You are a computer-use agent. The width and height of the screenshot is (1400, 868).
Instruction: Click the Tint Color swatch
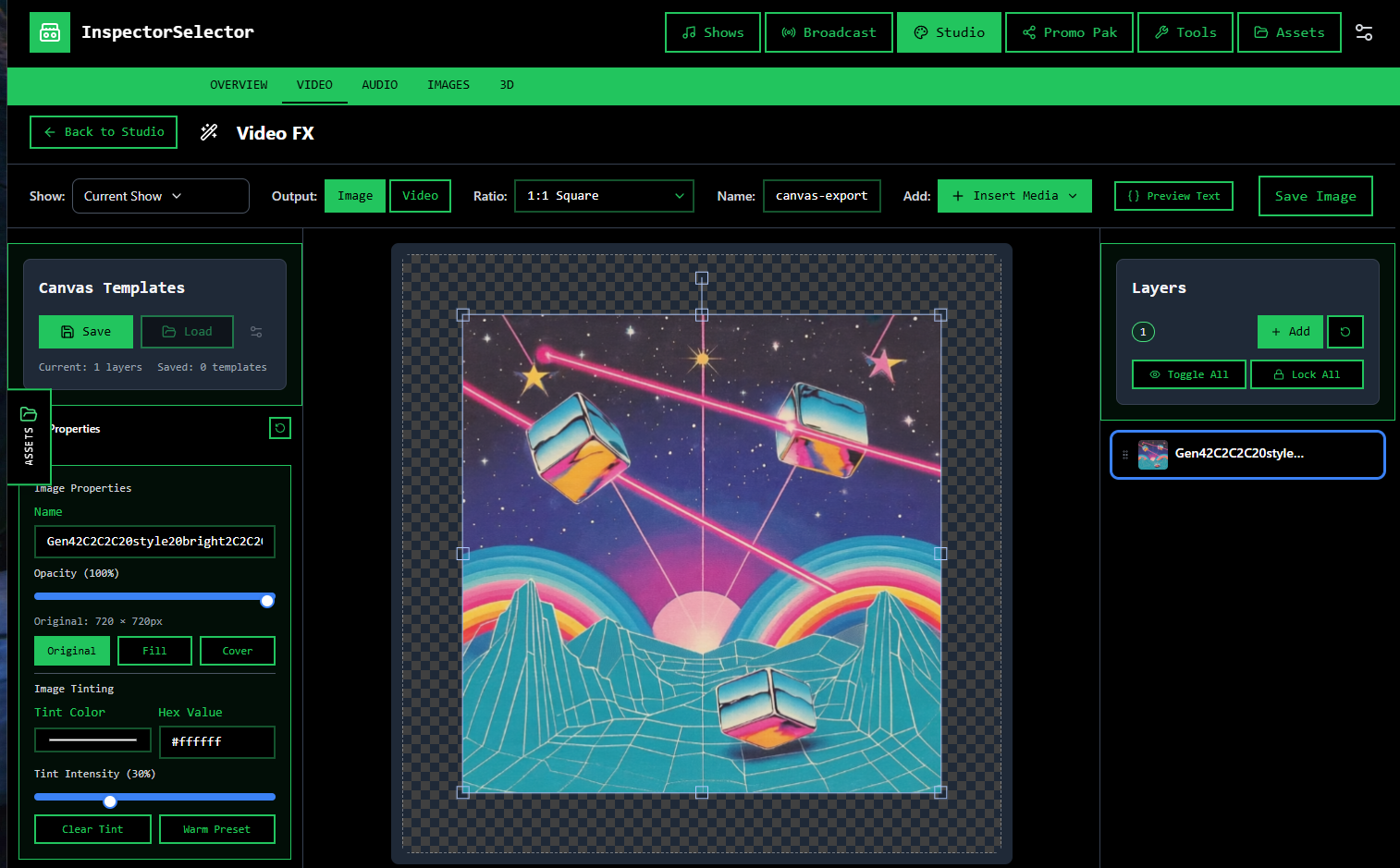point(92,740)
